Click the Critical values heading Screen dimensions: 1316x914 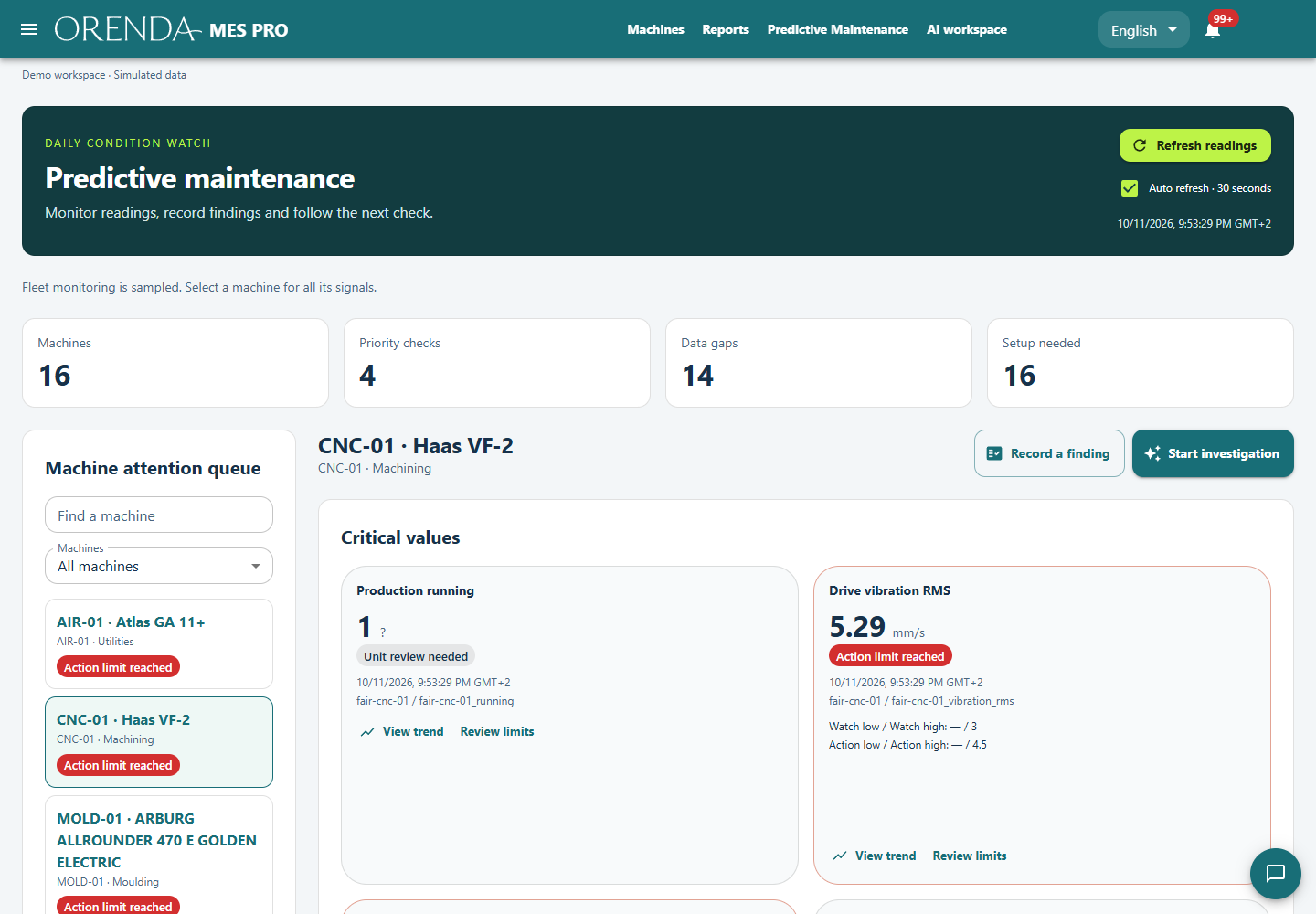click(x=400, y=537)
